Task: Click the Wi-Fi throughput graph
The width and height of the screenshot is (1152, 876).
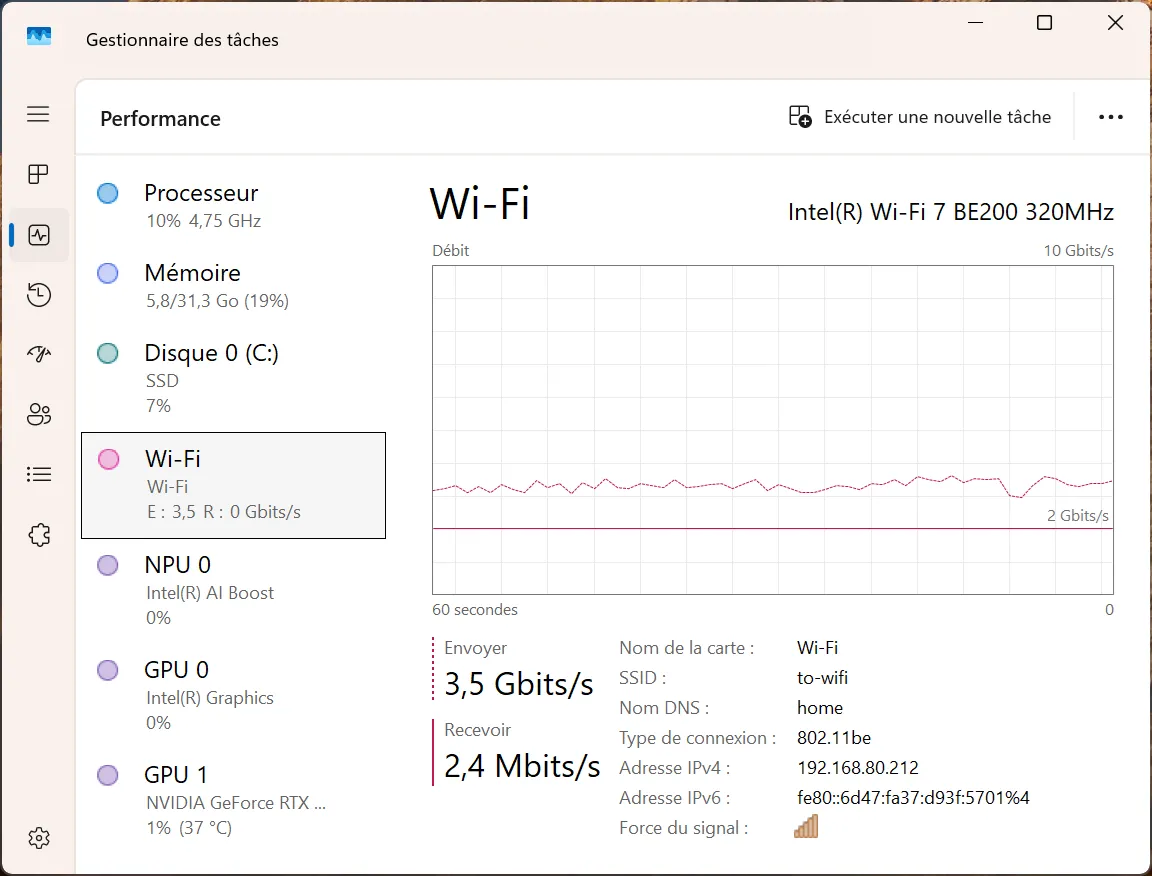Action: [773, 430]
